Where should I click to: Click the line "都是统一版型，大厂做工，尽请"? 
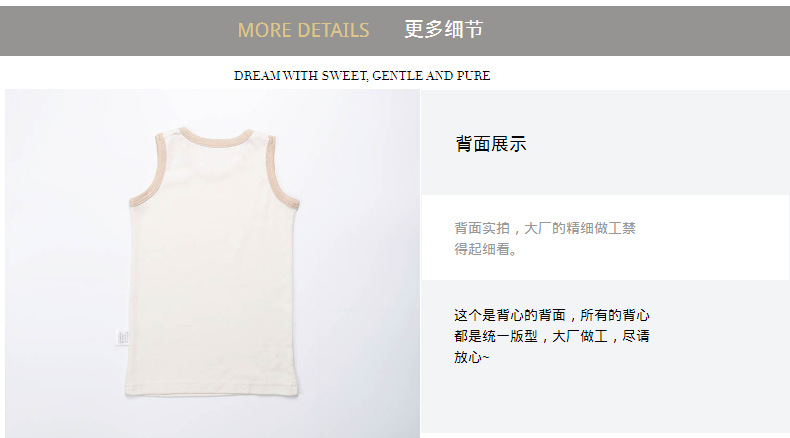pos(552,336)
